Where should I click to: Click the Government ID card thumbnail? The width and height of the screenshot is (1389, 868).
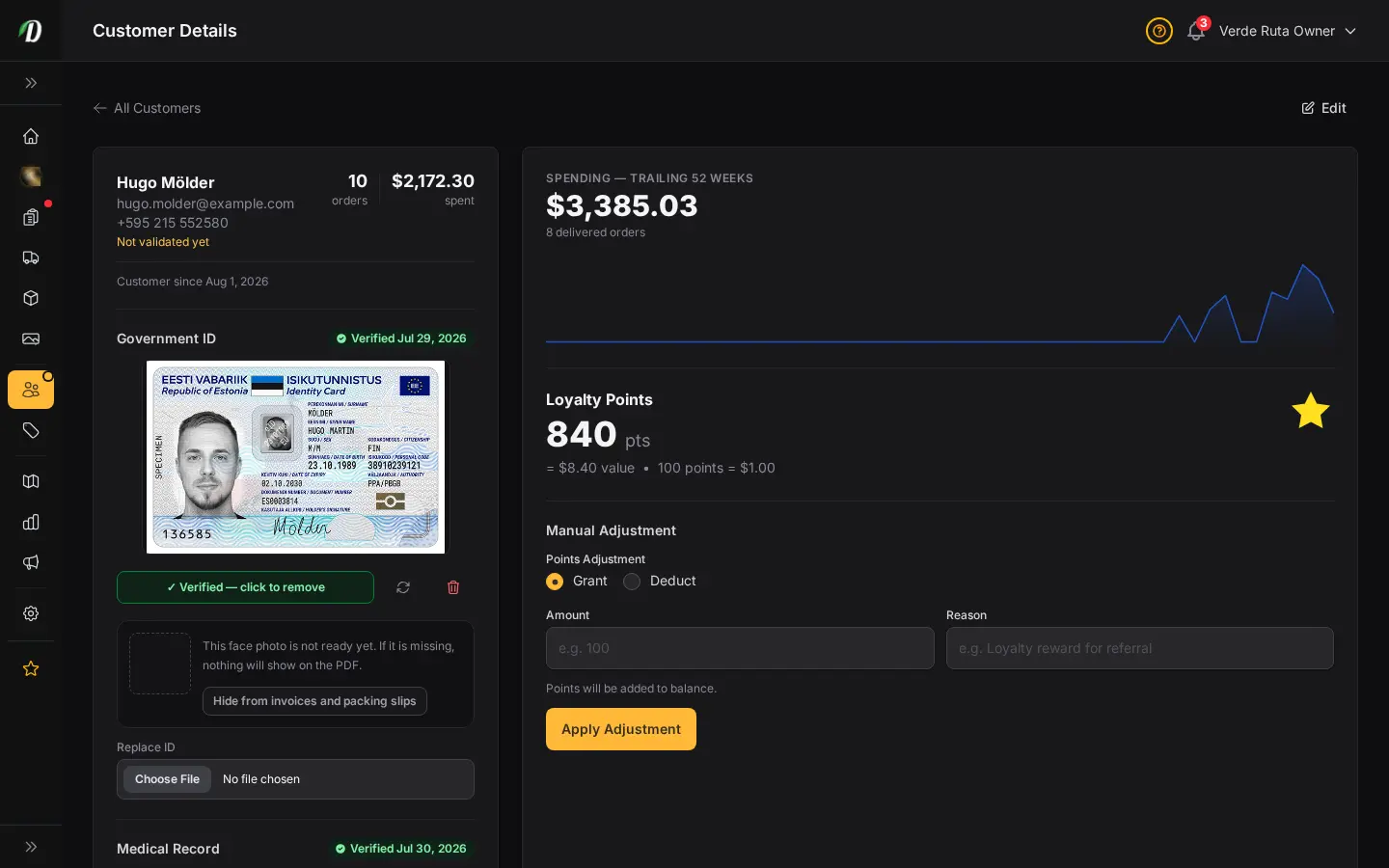tap(295, 457)
